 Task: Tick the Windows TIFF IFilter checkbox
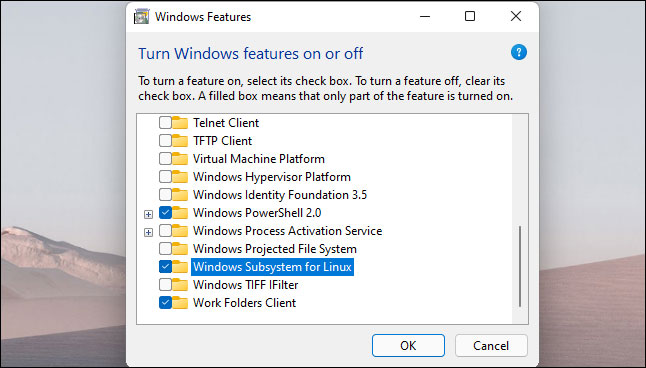pos(165,284)
